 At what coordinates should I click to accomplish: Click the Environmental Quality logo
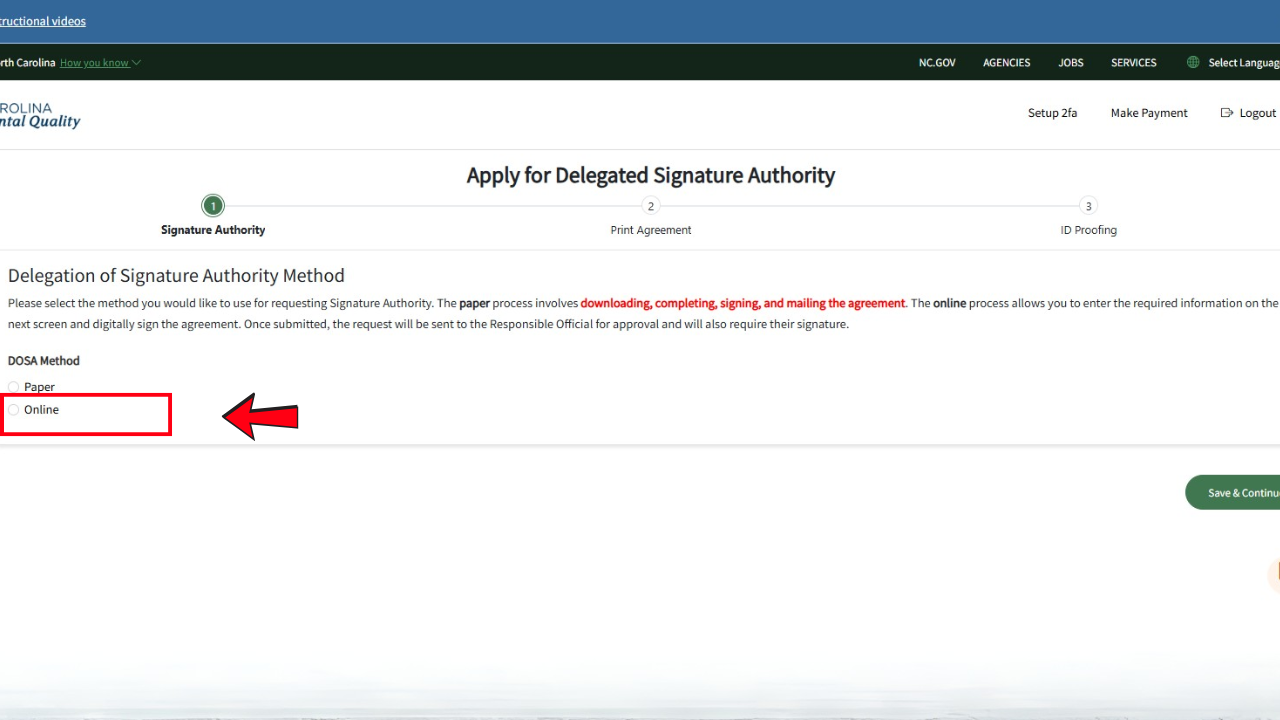point(40,115)
